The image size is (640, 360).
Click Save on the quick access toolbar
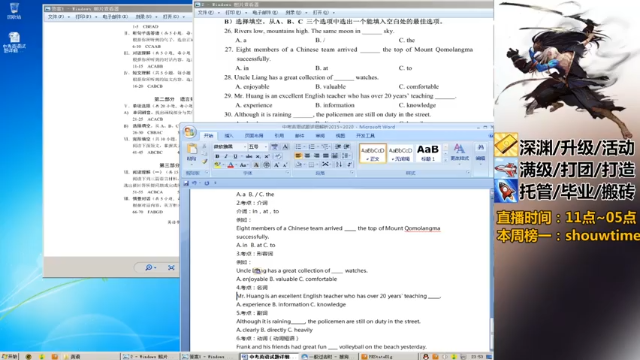pos(186,183)
